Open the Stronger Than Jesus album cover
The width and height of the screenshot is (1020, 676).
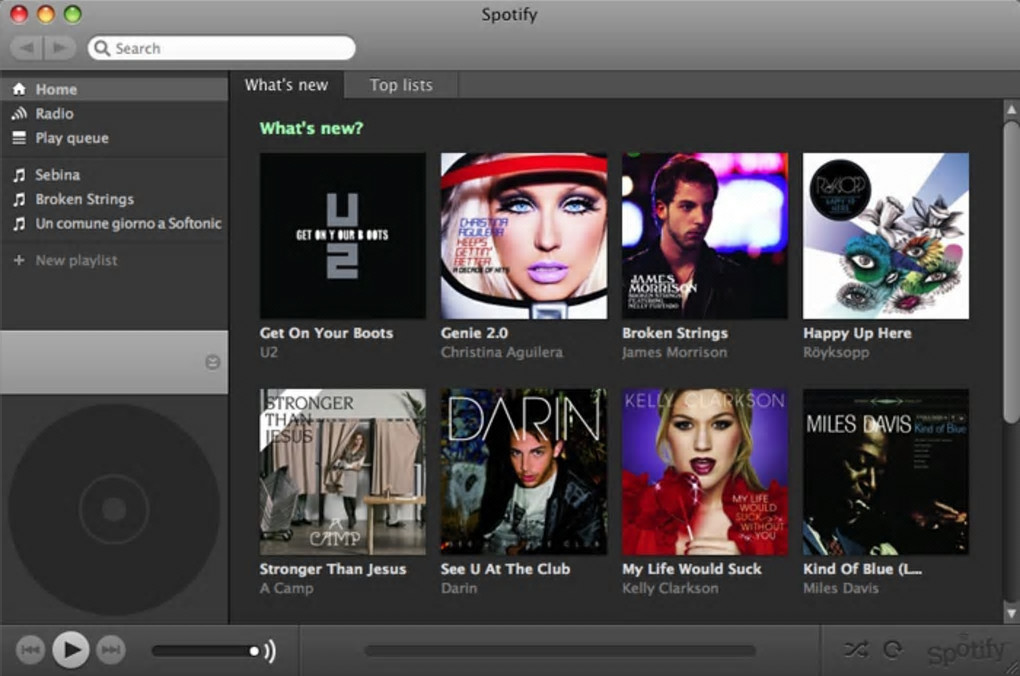click(343, 472)
